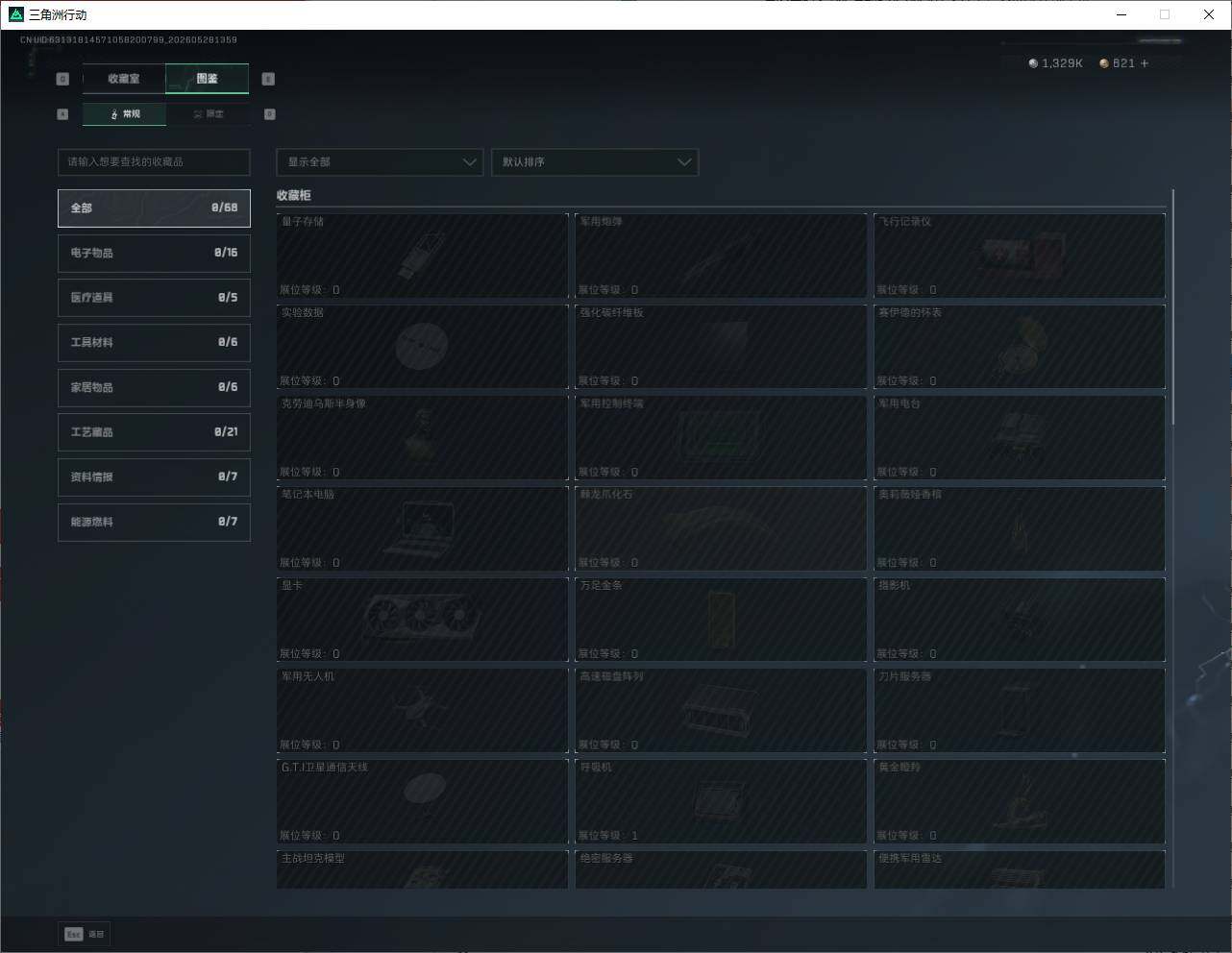Screen dimensions: 1232x953
Task: Click the 笔记本电脑 laptop item image
Action: pos(420,528)
